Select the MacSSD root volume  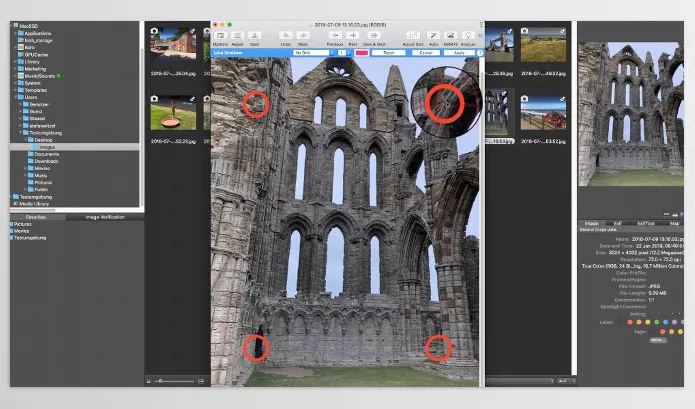click(x=25, y=26)
